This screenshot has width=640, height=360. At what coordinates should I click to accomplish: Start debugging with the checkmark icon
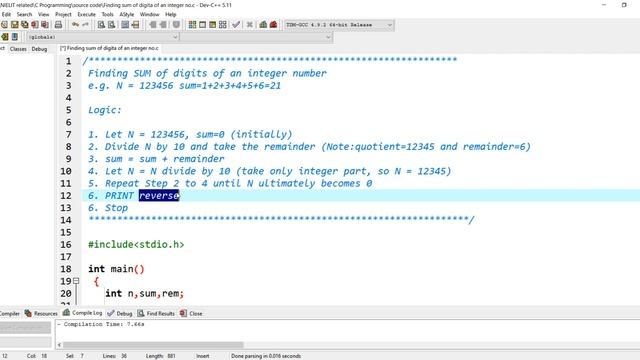pos(236,25)
